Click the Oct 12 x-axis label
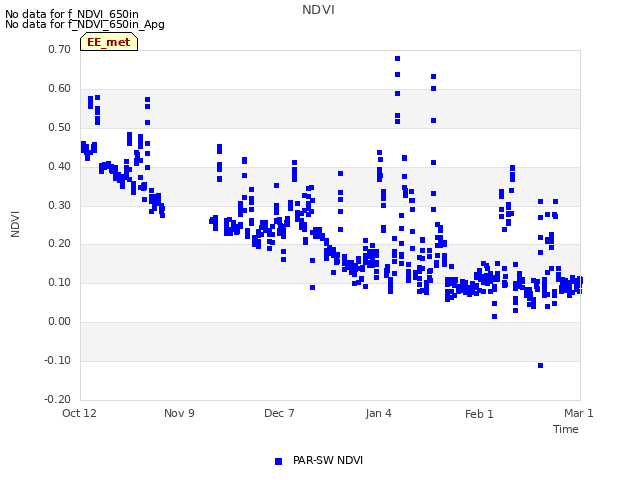The image size is (640, 480). click(79, 413)
